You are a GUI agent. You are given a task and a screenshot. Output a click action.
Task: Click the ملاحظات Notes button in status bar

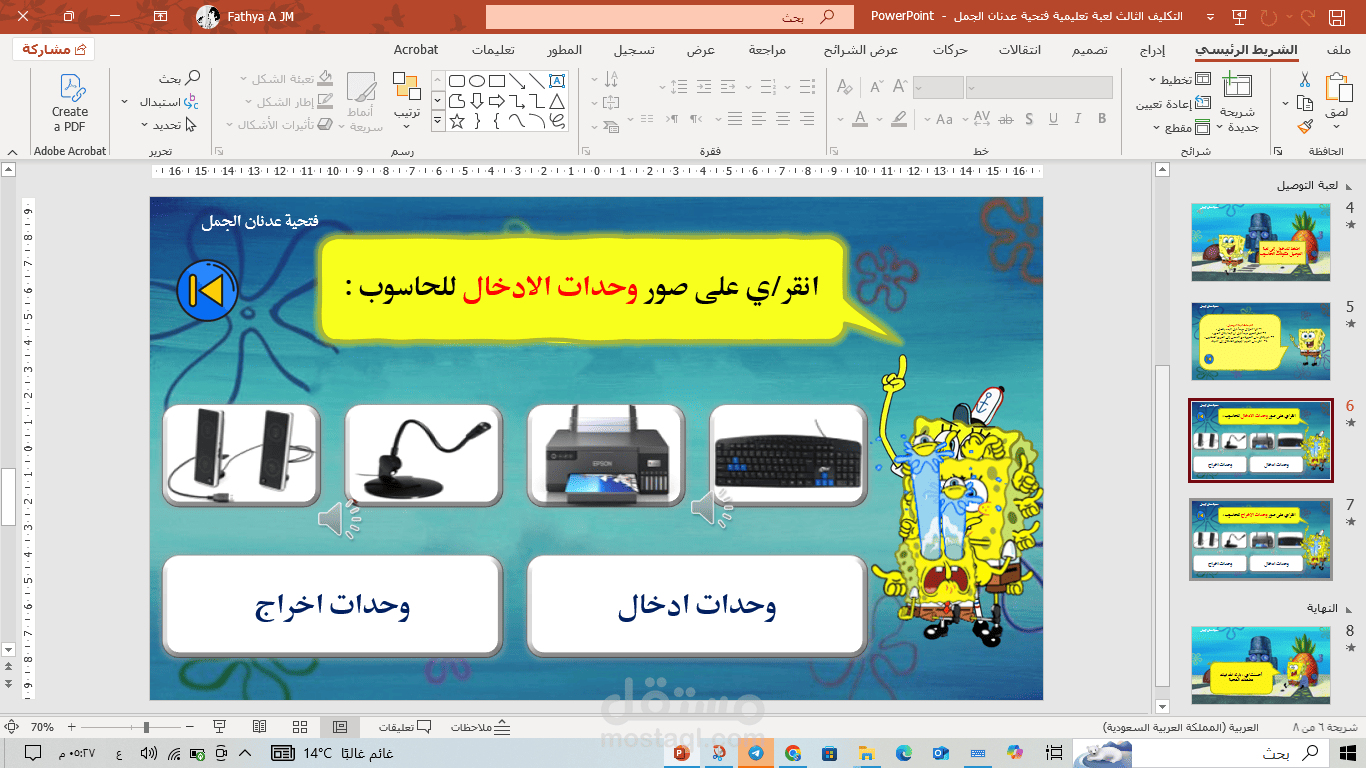[480, 727]
